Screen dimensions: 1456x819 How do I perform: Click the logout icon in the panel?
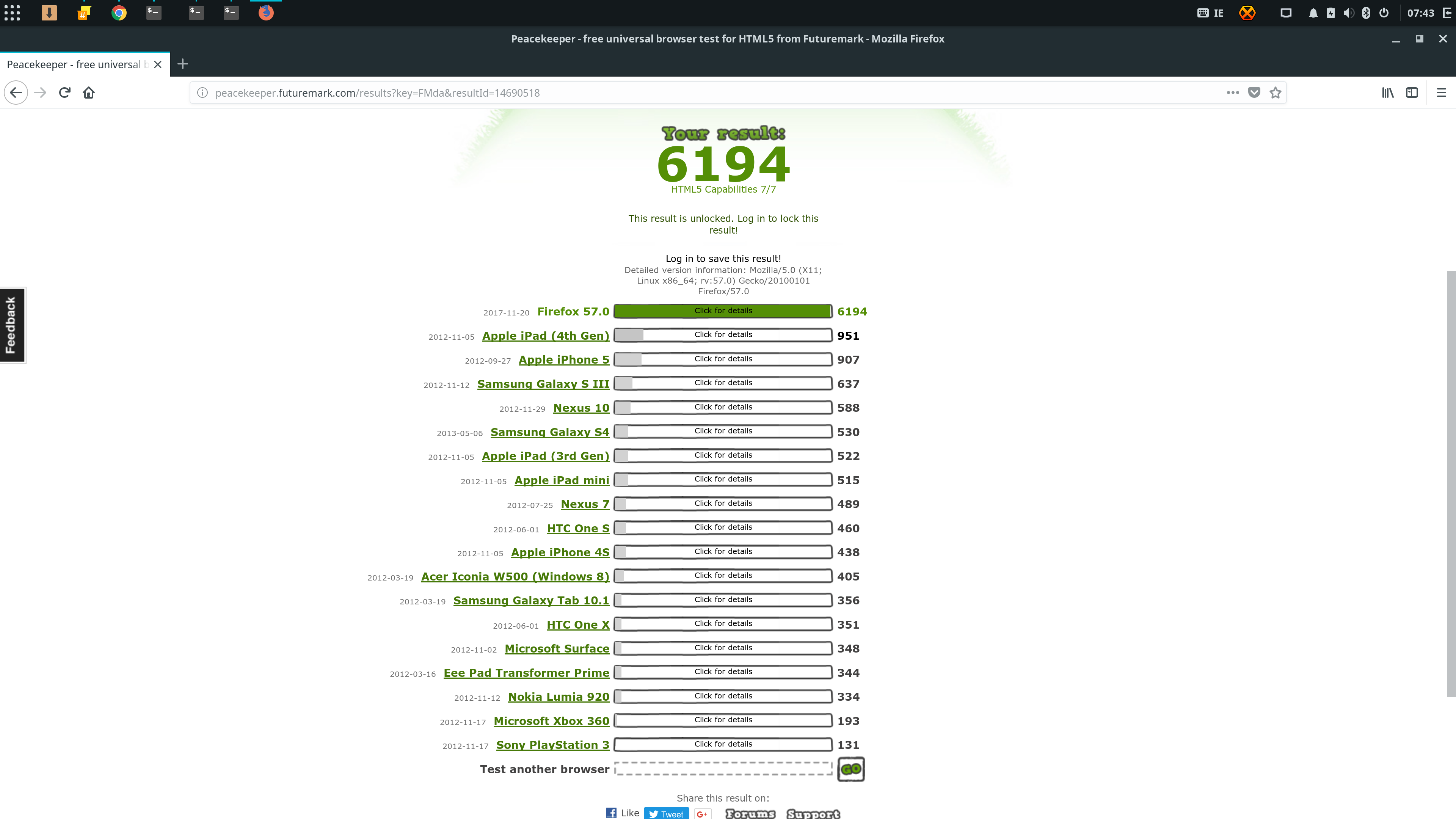(1447, 13)
